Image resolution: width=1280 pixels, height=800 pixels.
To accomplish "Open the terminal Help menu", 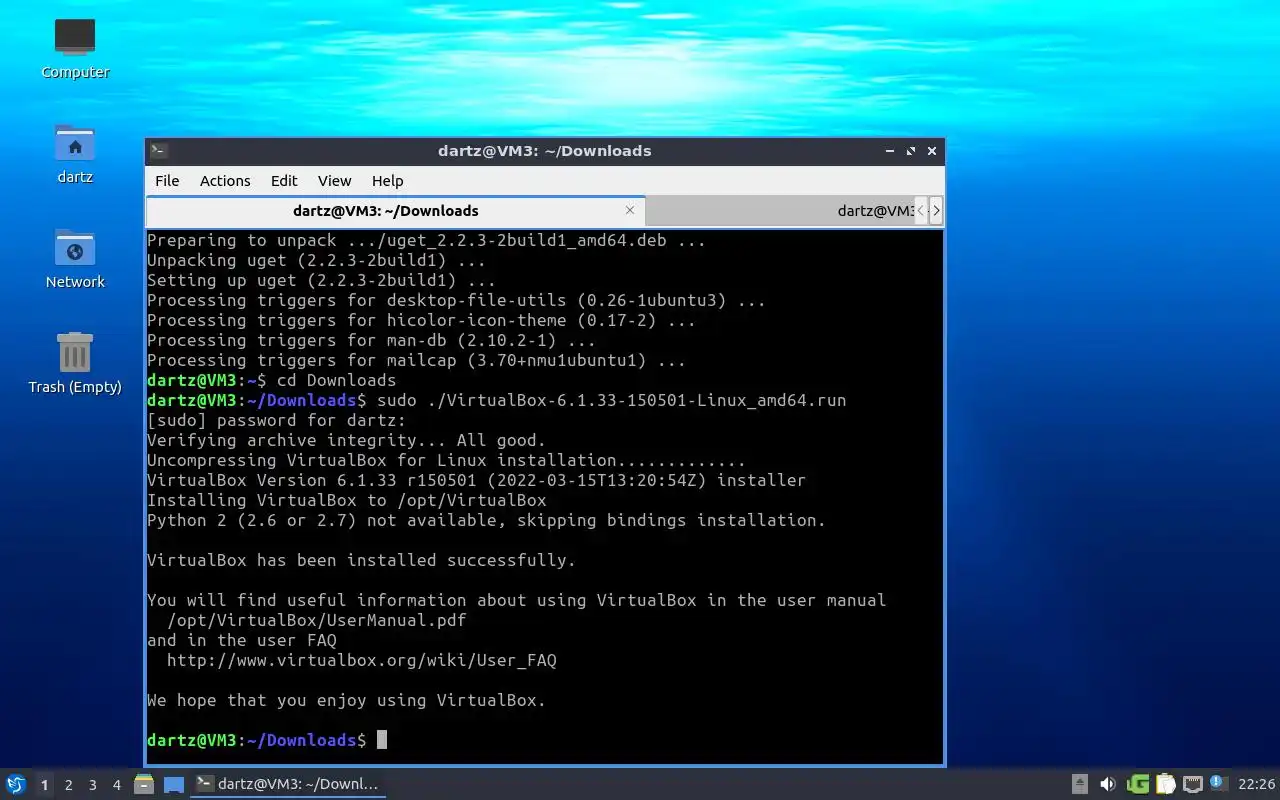I will click(x=387, y=180).
